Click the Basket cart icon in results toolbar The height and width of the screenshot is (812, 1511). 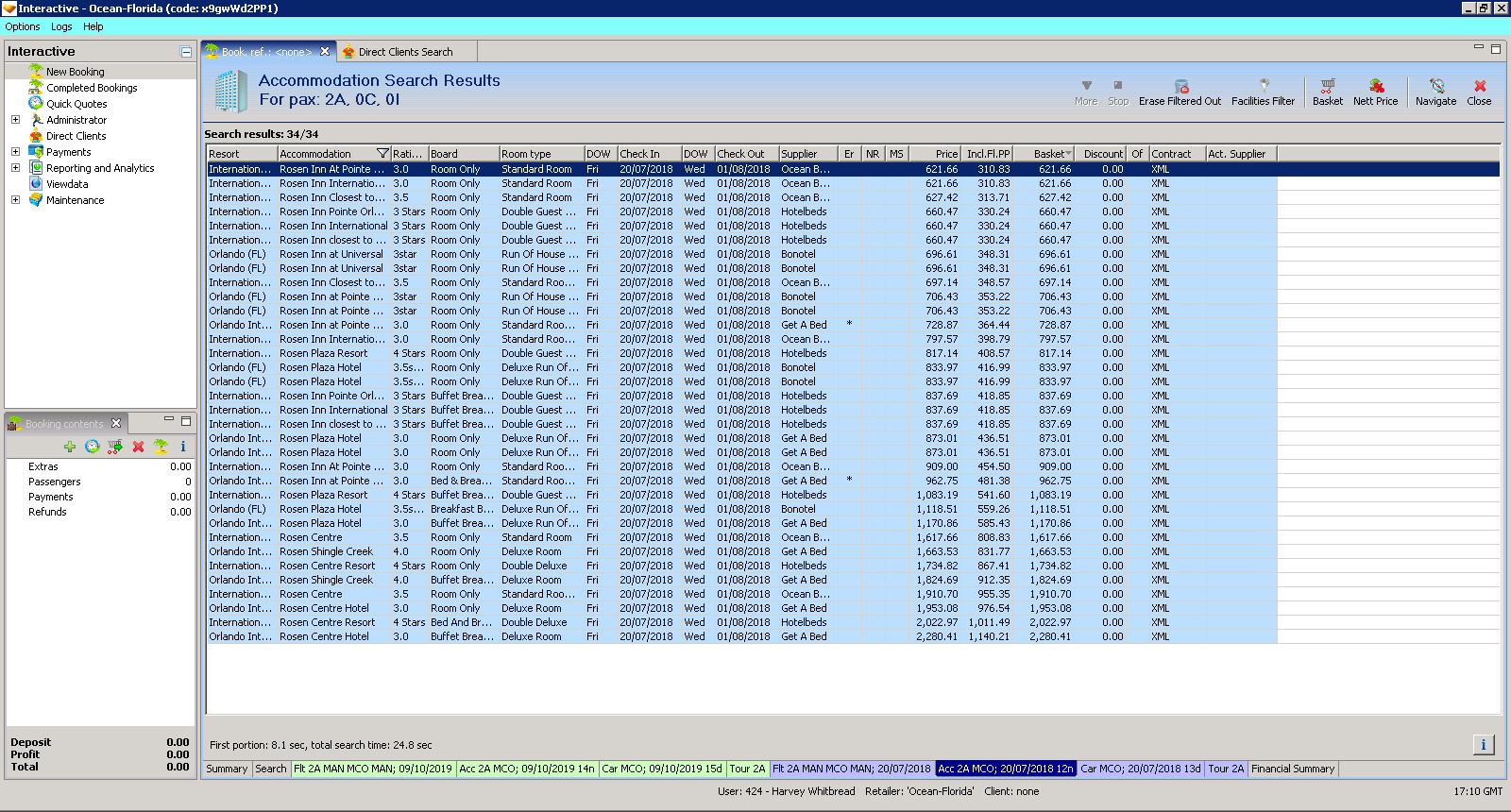(x=1327, y=86)
